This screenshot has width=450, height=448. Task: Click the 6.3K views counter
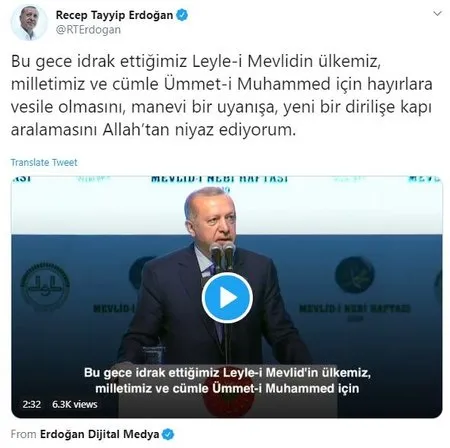[x=75, y=404]
